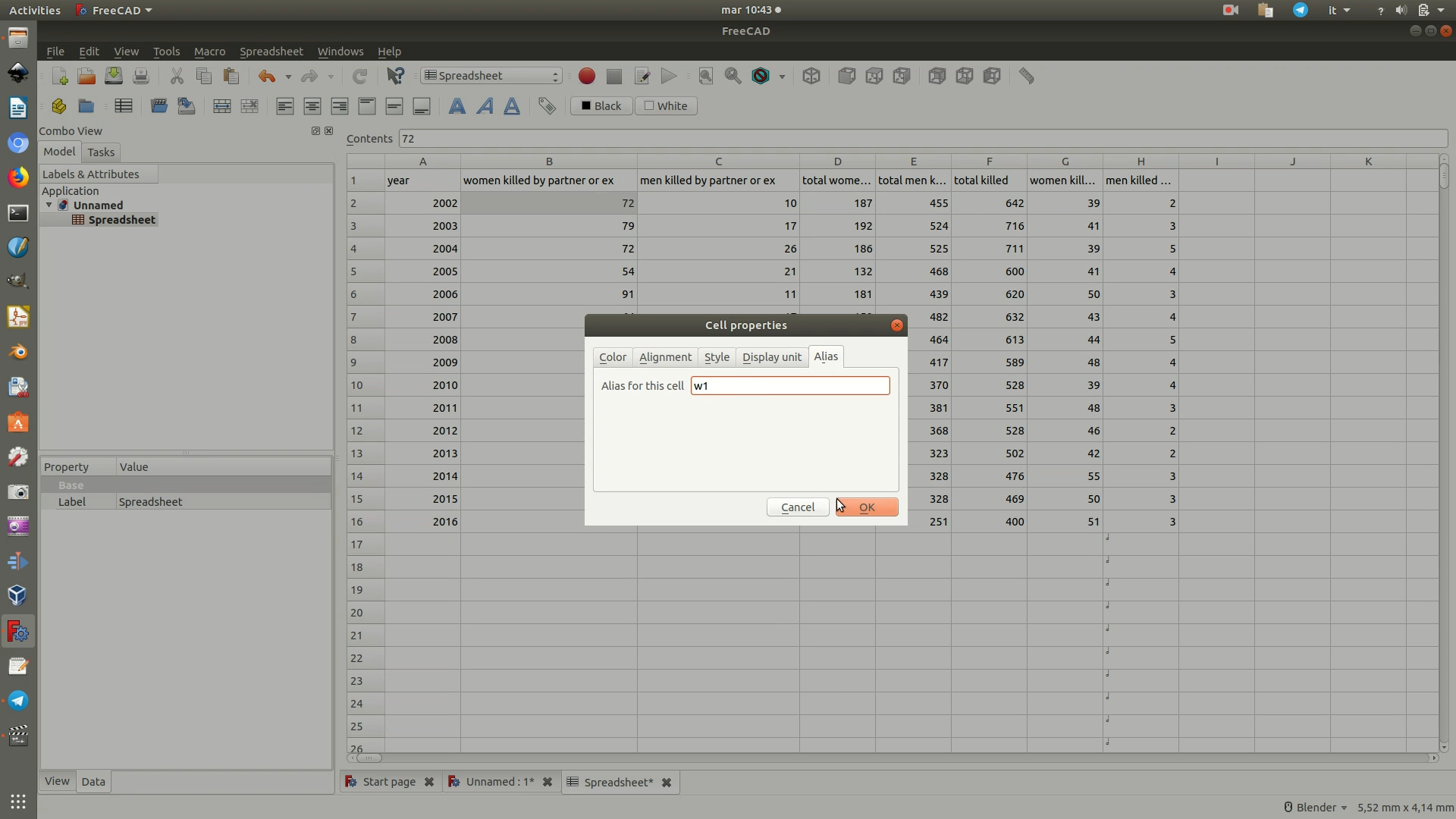1456x819 pixels.
Task: Click the fit all view icon
Action: [705, 76]
